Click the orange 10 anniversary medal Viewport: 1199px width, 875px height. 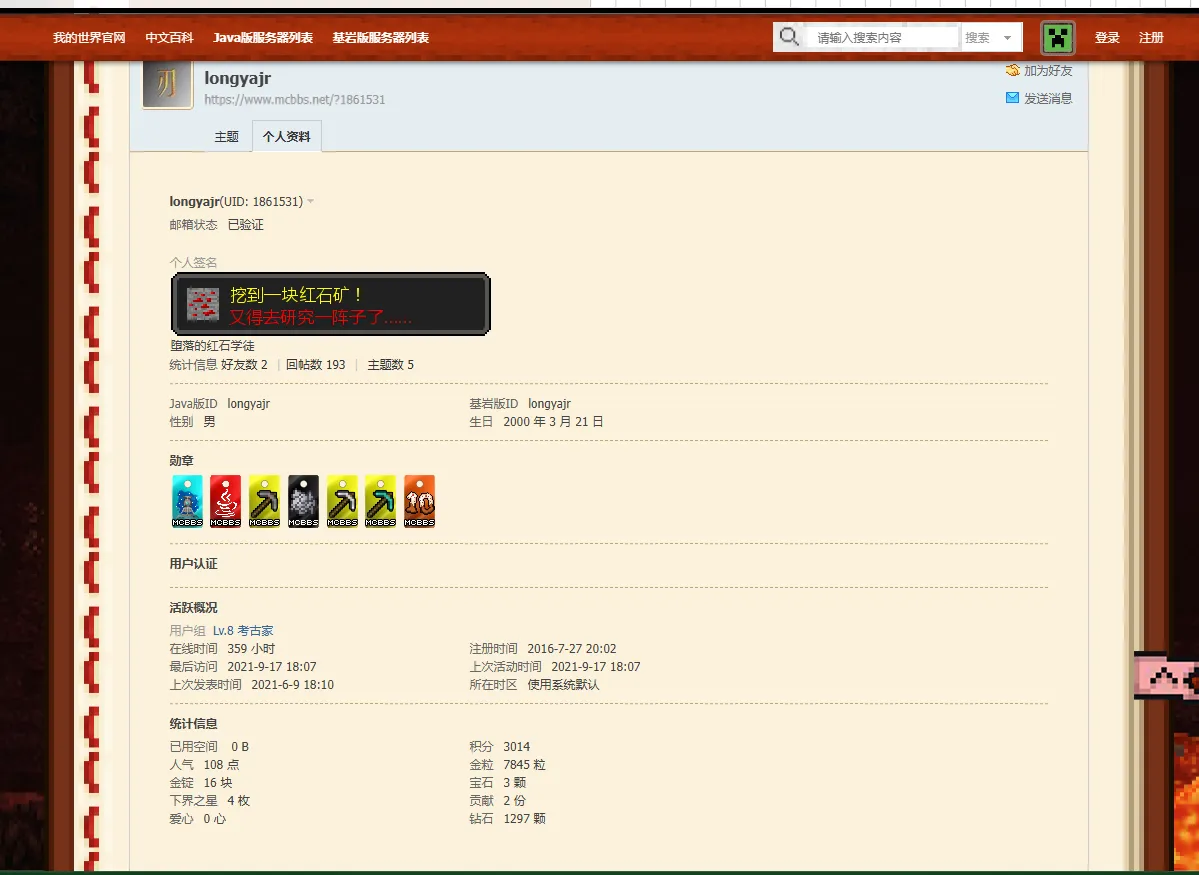pos(420,501)
